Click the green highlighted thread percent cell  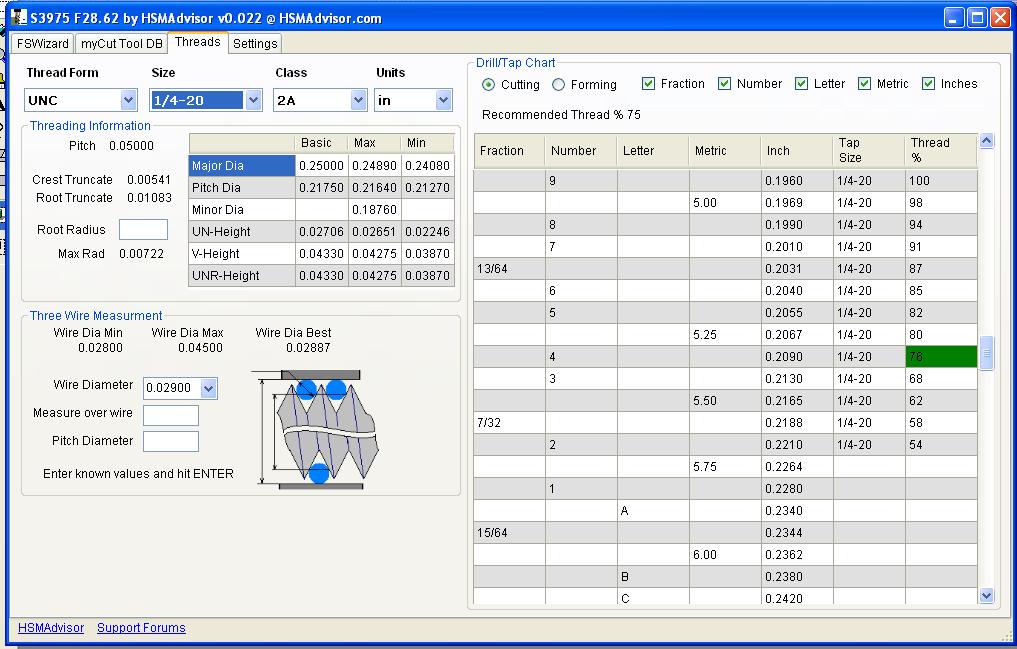coord(940,357)
